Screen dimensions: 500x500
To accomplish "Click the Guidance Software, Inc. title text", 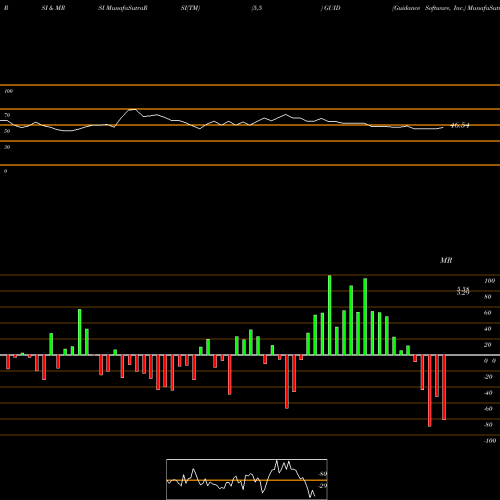I will coord(429,8).
